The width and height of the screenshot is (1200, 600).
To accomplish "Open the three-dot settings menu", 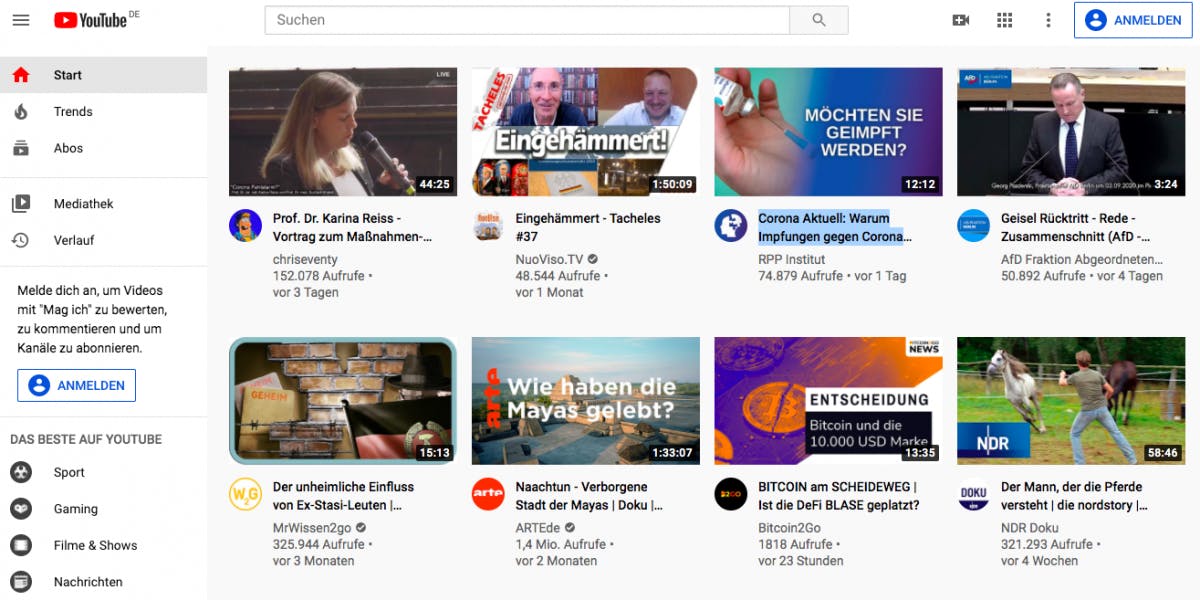I will tap(1048, 20).
